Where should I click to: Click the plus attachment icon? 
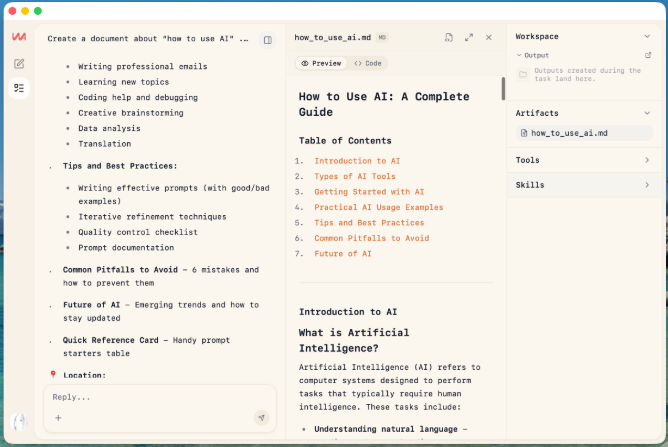[x=58, y=418]
